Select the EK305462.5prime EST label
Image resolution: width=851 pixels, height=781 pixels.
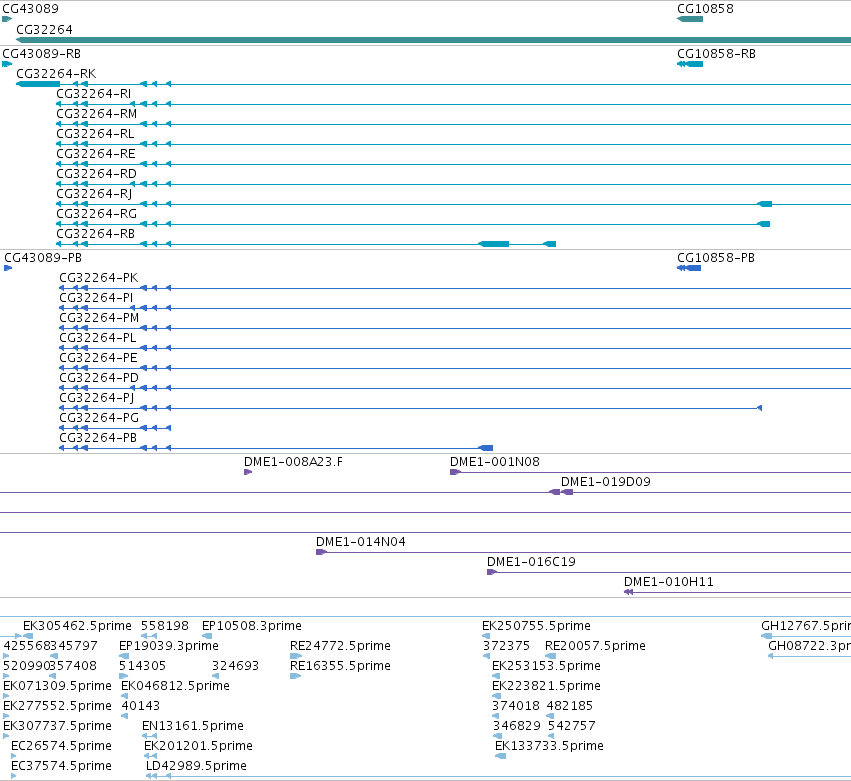pos(77,626)
